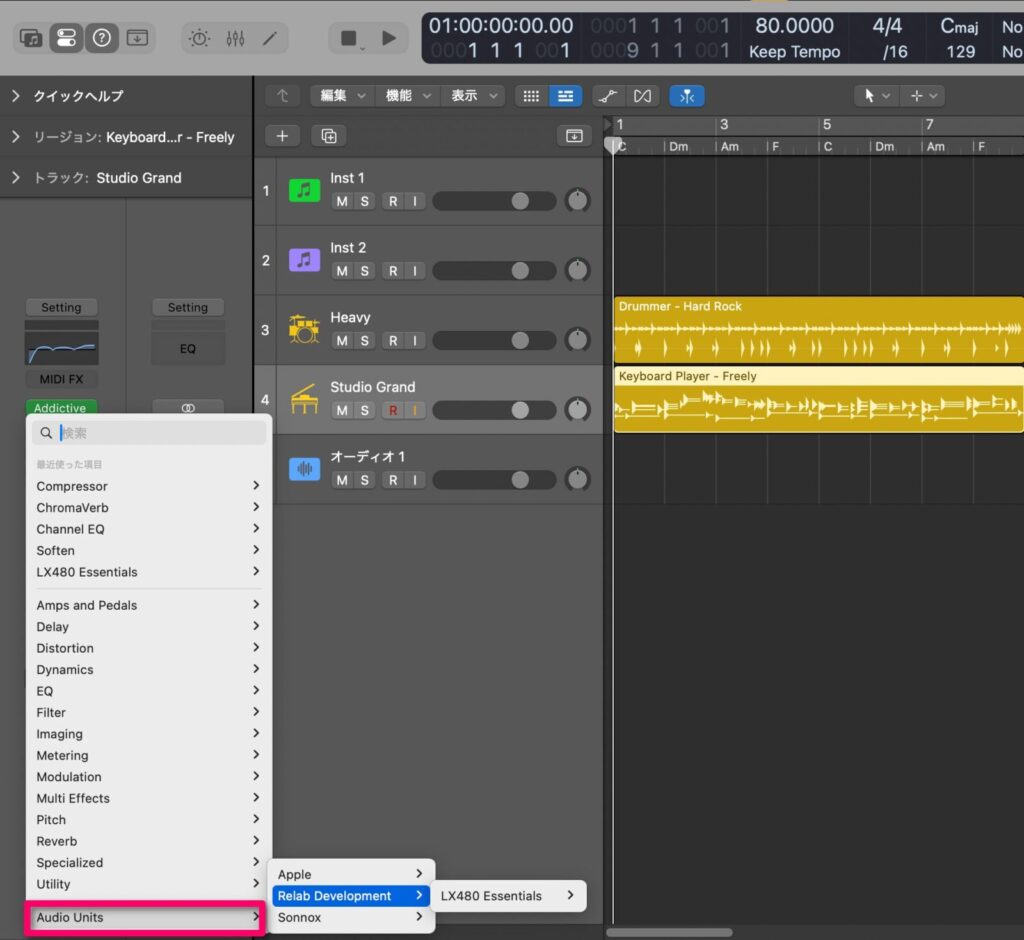Click the up arrow icon in tracks toolbar
The height and width of the screenshot is (940, 1024).
[282, 96]
